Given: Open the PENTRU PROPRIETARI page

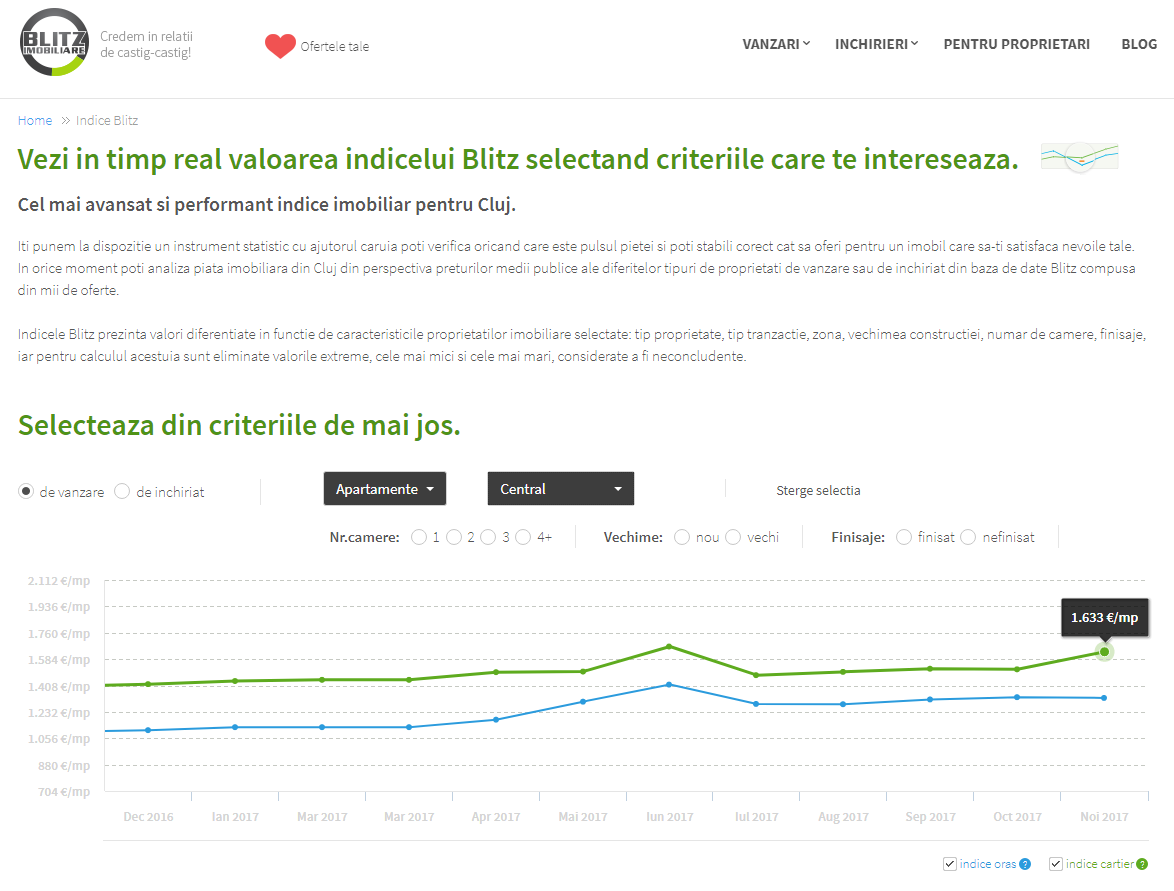Looking at the screenshot, I should click(x=1016, y=44).
